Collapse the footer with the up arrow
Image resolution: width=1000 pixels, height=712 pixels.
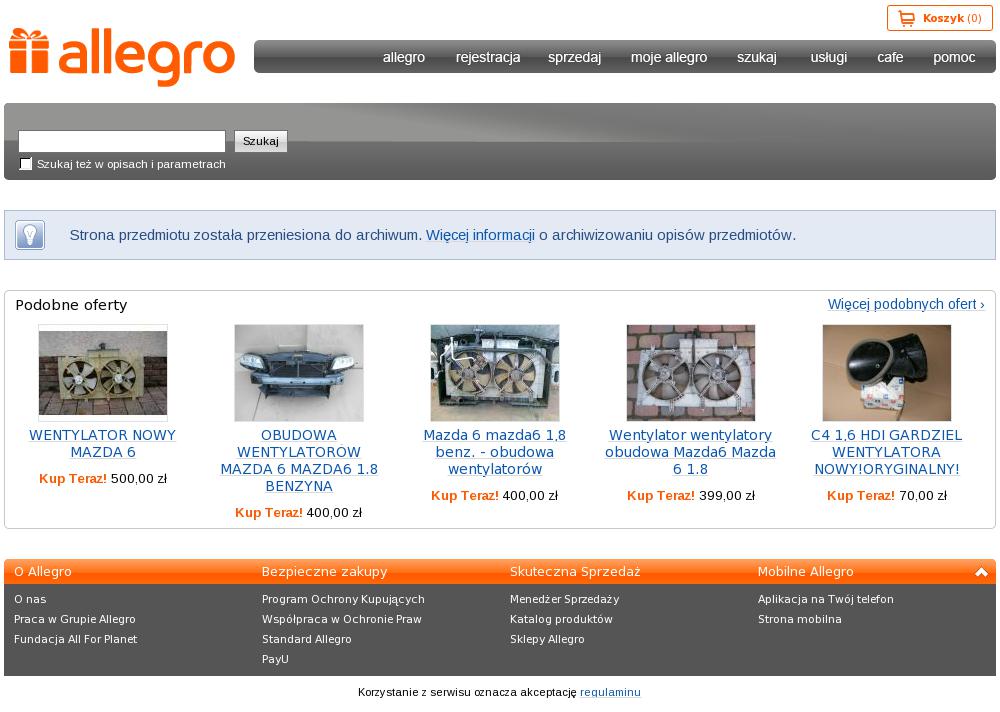click(x=981, y=572)
